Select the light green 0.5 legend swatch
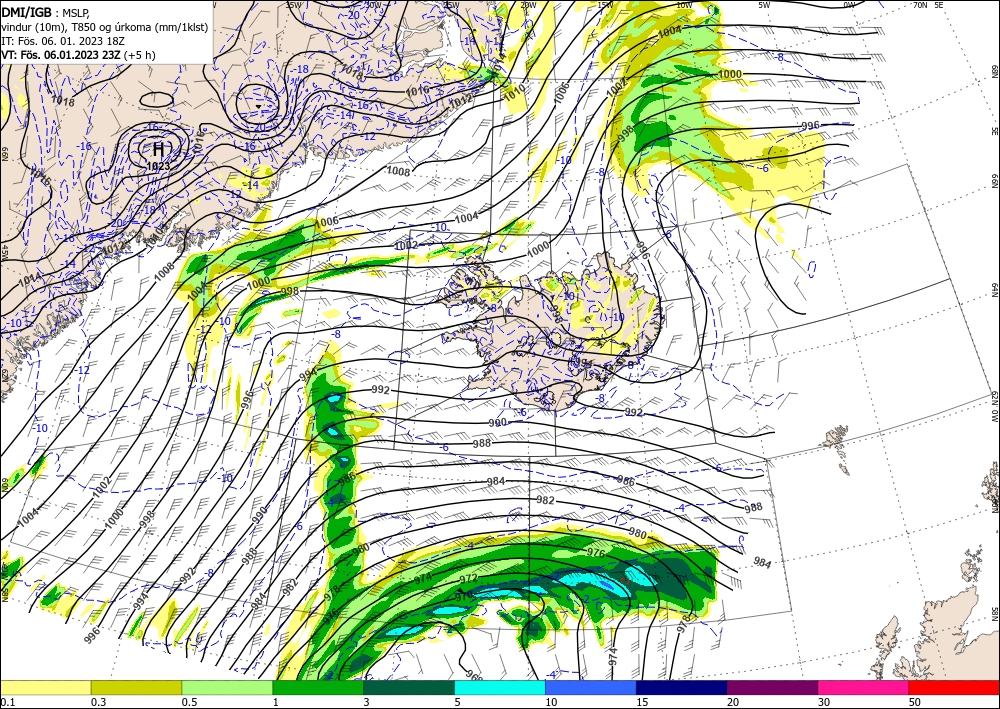1000x709 pixels. pos(227,687)
